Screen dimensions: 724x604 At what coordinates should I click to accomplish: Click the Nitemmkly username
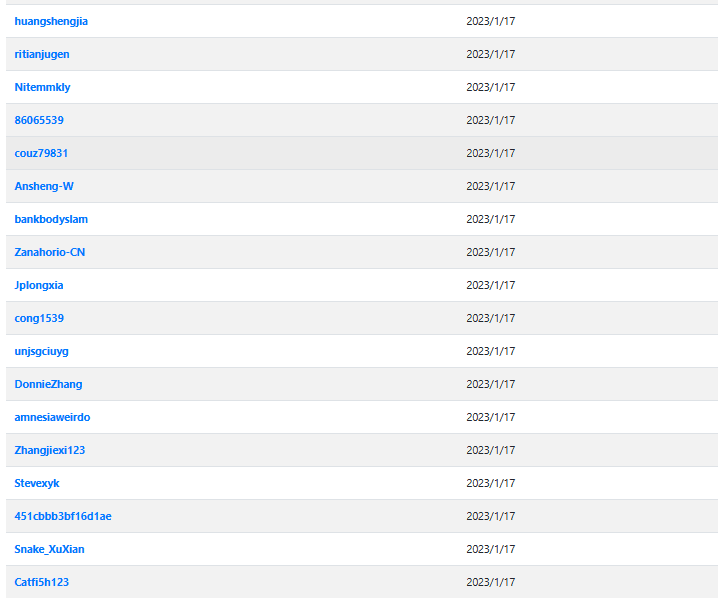coord(42,87)
